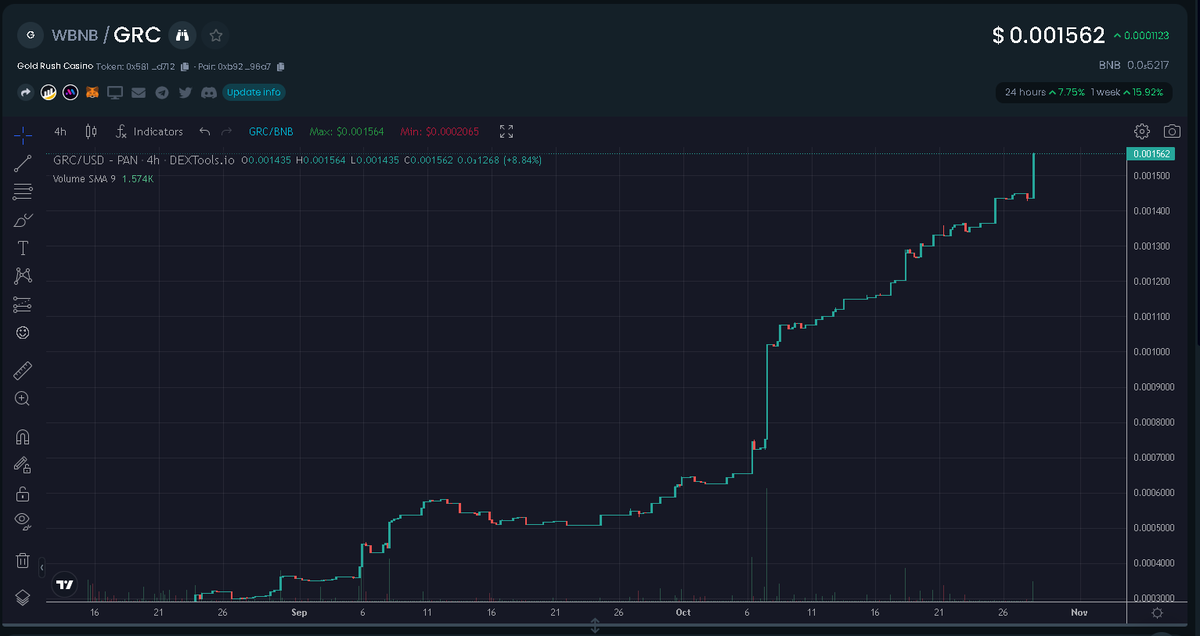This screenshot has height=636, width=1200.
Task: Click the GRC/USD chart legend title
Action: click(x=144, y=160)
